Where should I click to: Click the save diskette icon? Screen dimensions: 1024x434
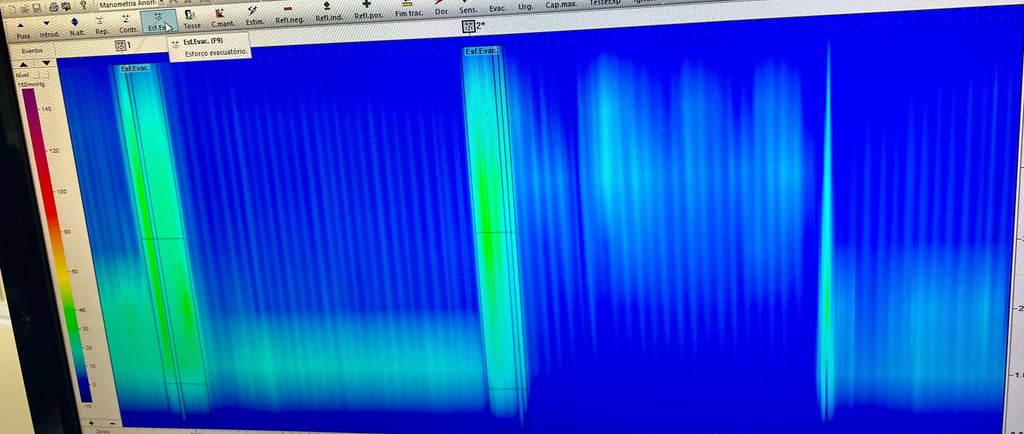point(37,8)
